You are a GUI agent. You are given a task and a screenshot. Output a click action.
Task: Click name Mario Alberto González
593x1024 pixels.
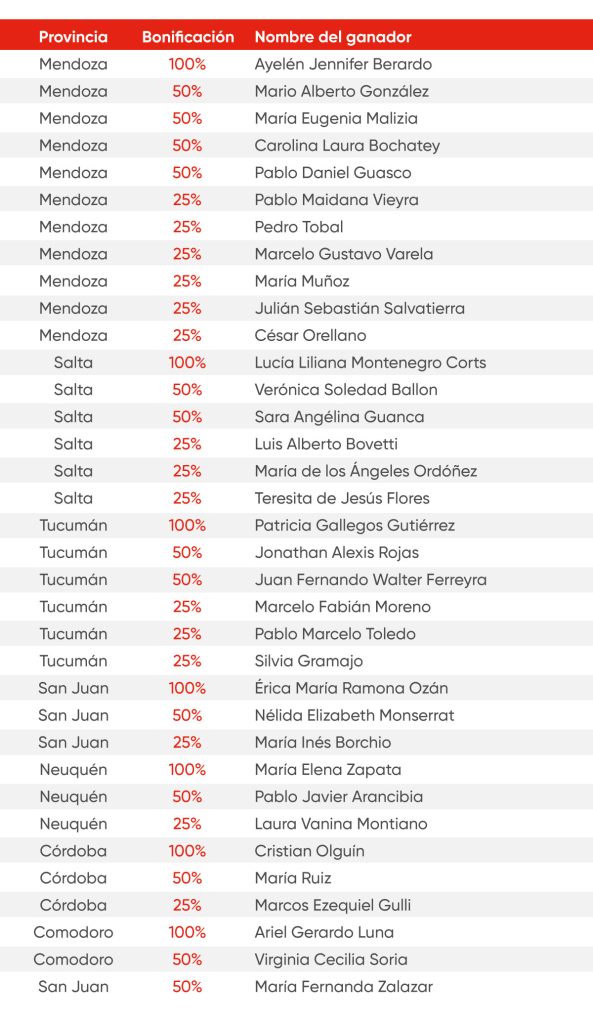click(x=342, y=91)
